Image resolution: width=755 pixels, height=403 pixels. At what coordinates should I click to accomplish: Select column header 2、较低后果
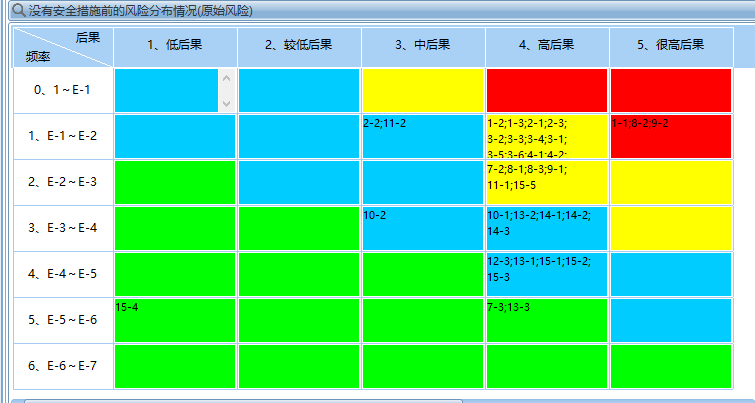[x=299, y=47]
